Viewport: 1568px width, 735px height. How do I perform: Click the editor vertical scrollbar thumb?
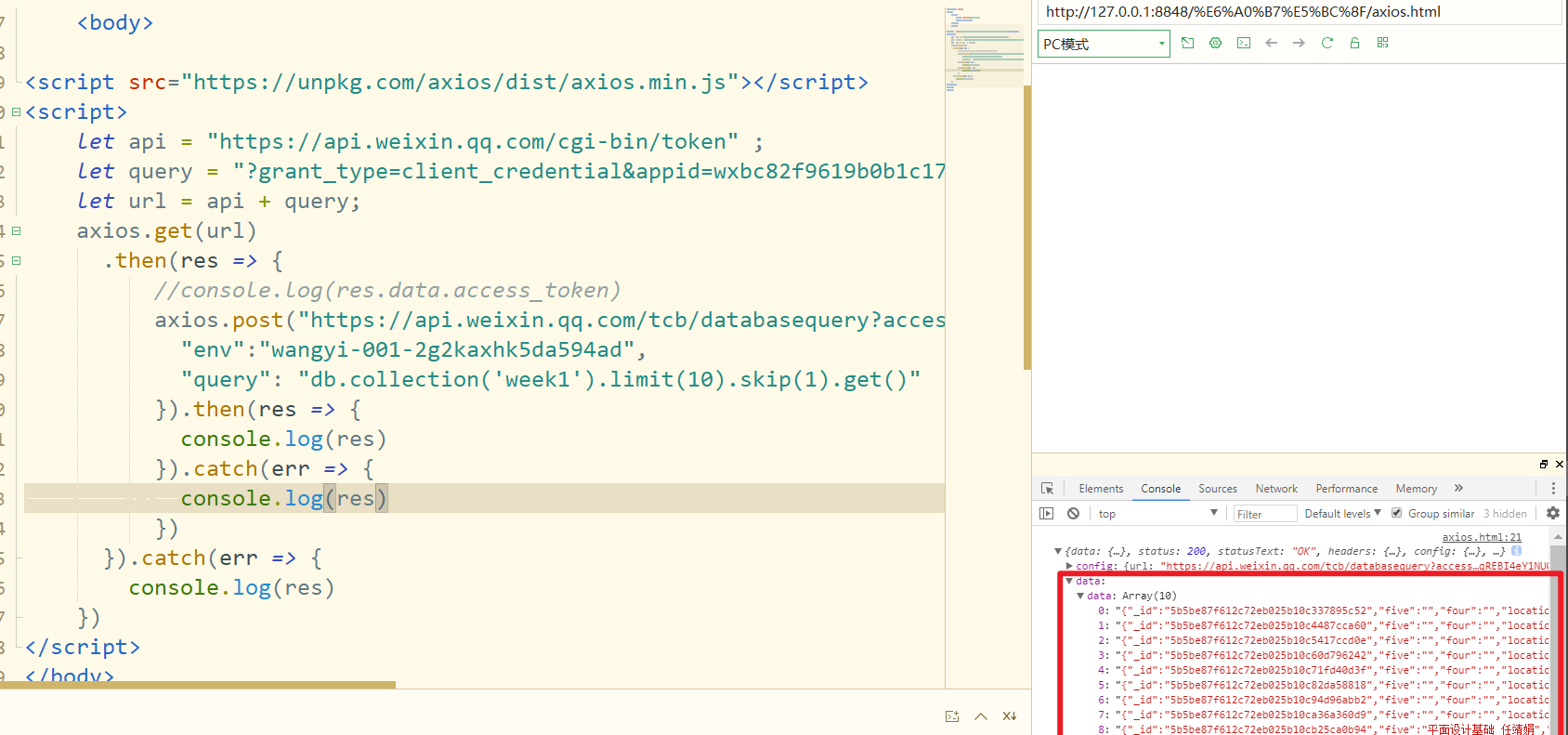(x=1027, y=228)
